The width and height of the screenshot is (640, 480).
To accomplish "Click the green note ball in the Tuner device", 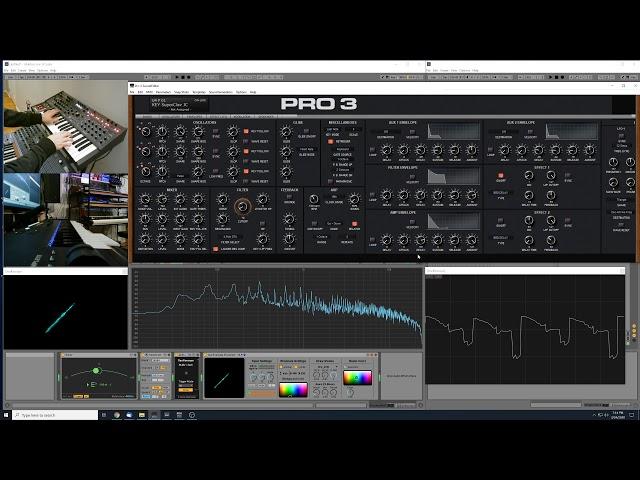I will click(96, 371).
